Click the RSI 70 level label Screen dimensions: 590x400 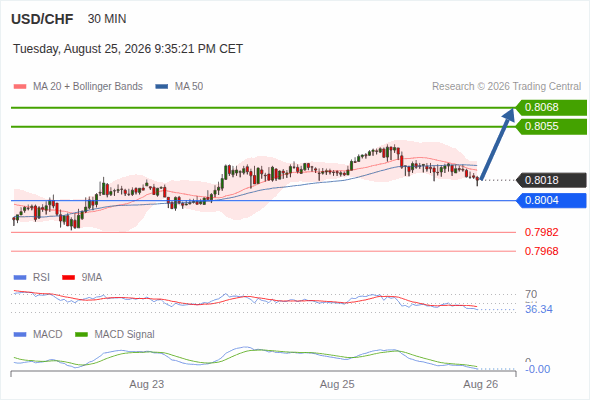[x=531, y=294]
